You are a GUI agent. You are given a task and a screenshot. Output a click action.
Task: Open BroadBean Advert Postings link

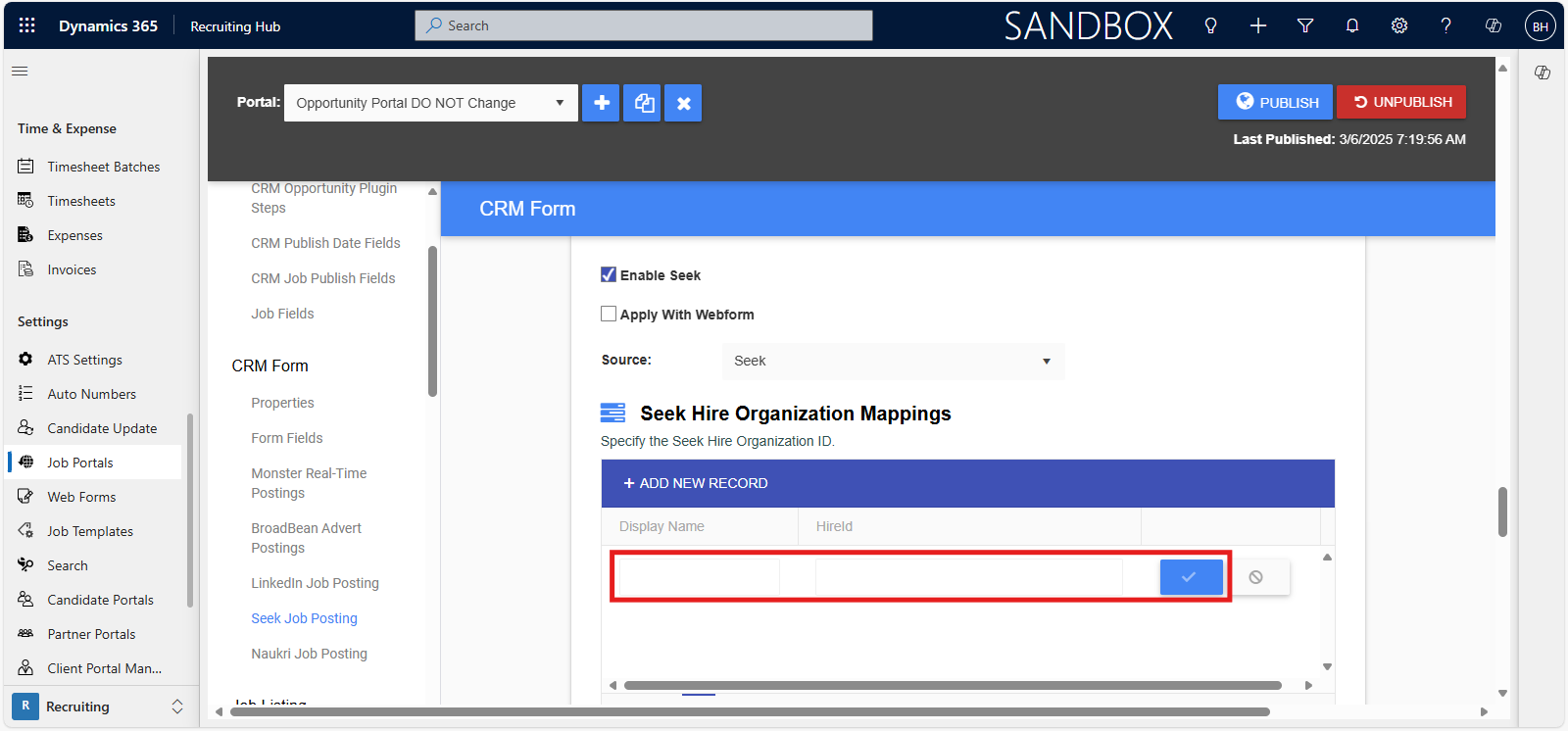pos(306,538)
